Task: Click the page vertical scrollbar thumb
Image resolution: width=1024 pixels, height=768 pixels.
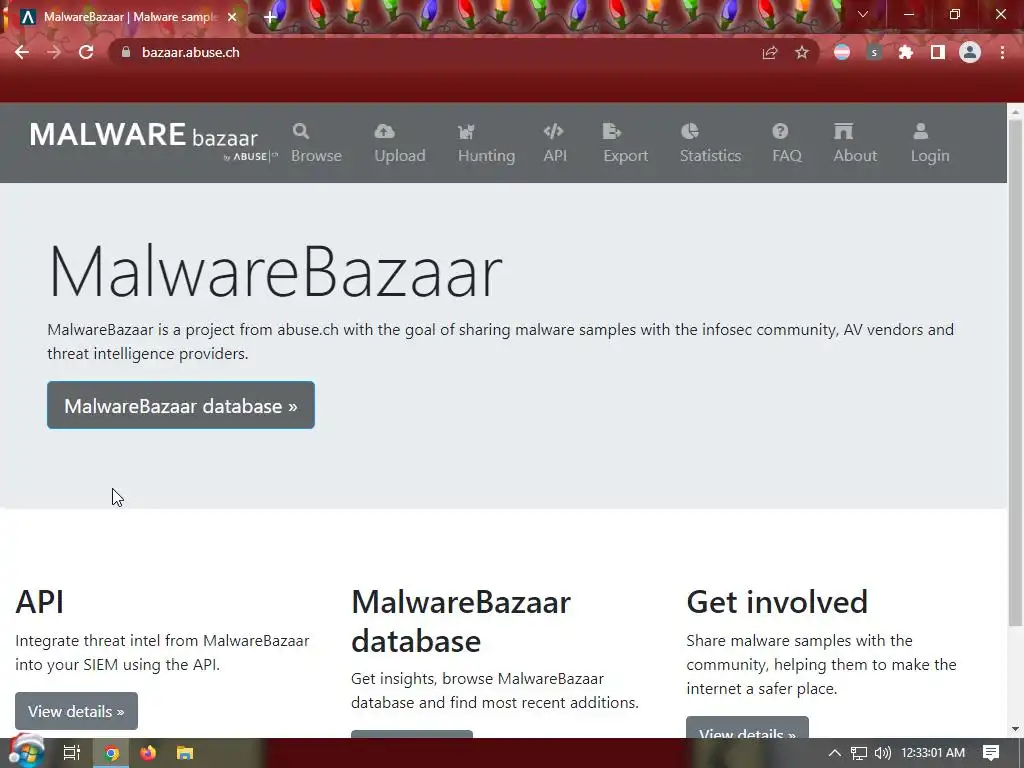Action: click(1015, 372)
